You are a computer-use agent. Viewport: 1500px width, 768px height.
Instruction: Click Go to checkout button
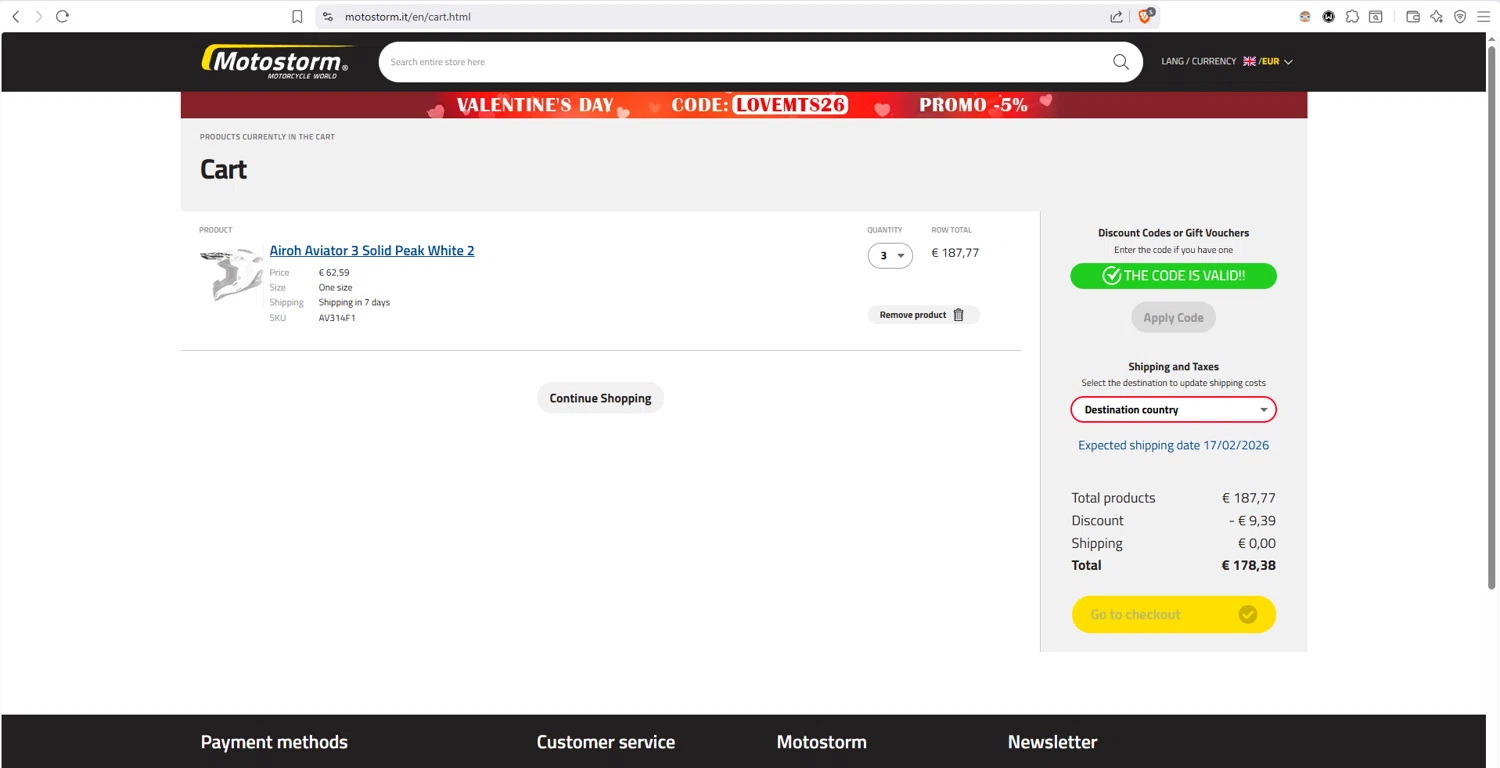[1173, 614]
